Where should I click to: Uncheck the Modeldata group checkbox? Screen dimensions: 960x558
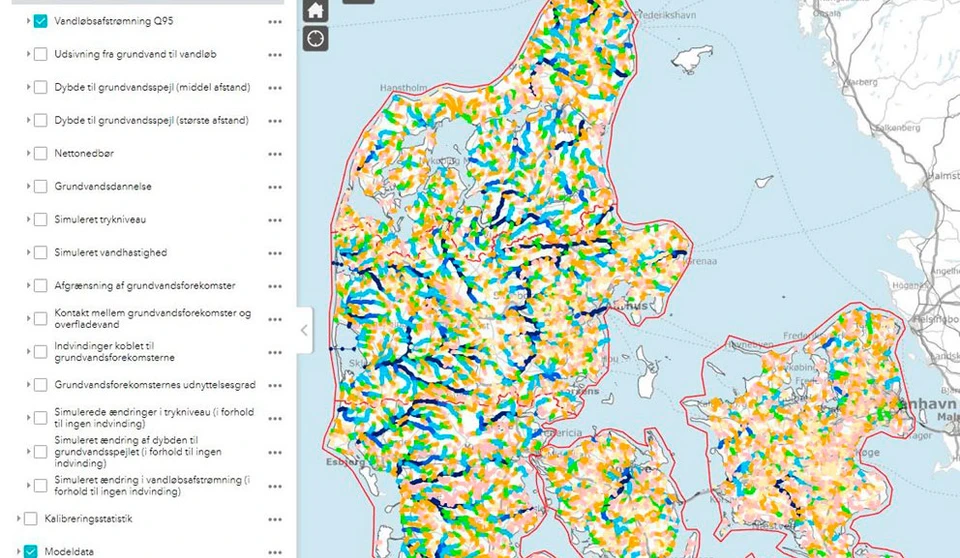31,551
